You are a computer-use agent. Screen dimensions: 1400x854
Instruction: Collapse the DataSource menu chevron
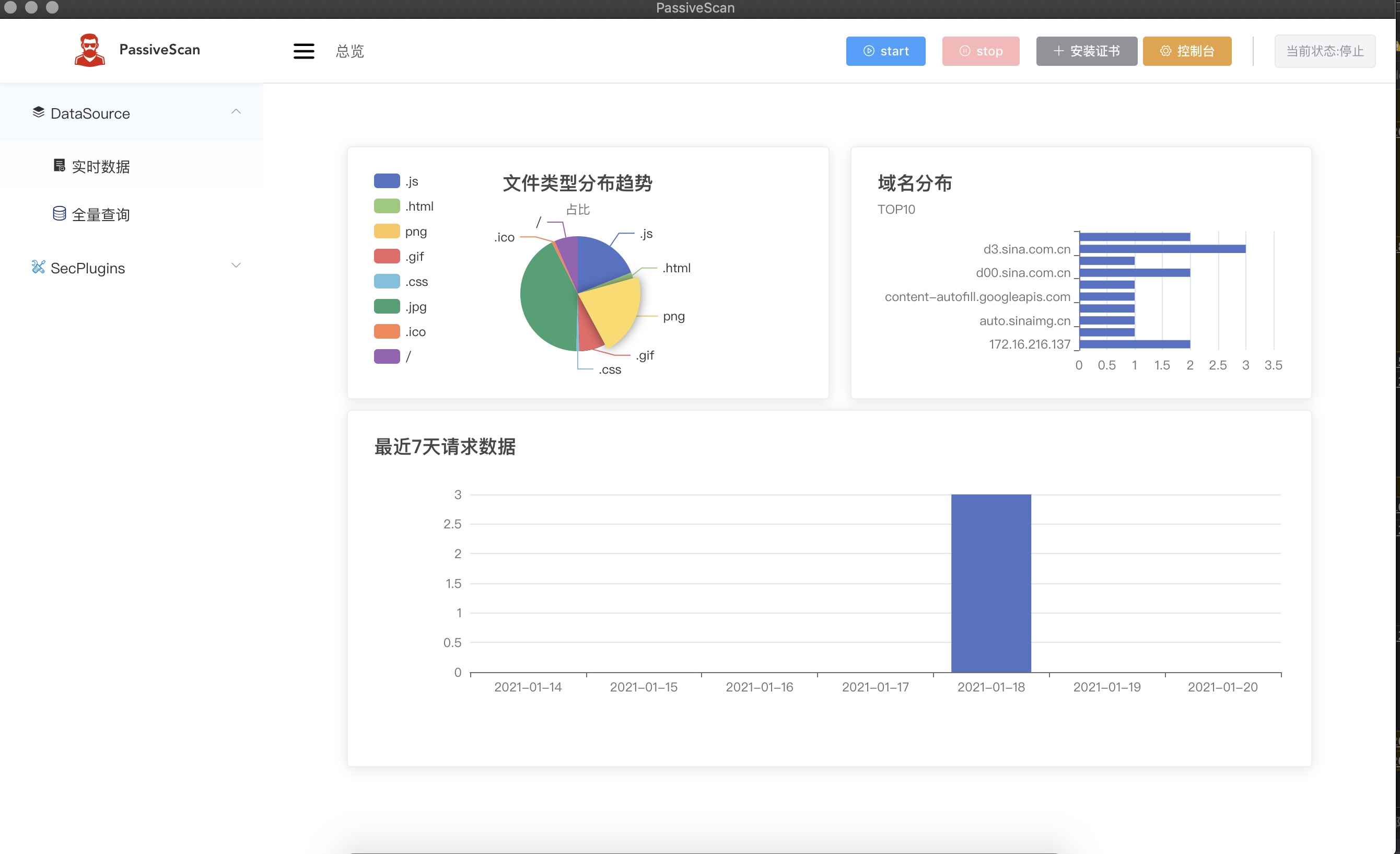[x=236, y=111]
